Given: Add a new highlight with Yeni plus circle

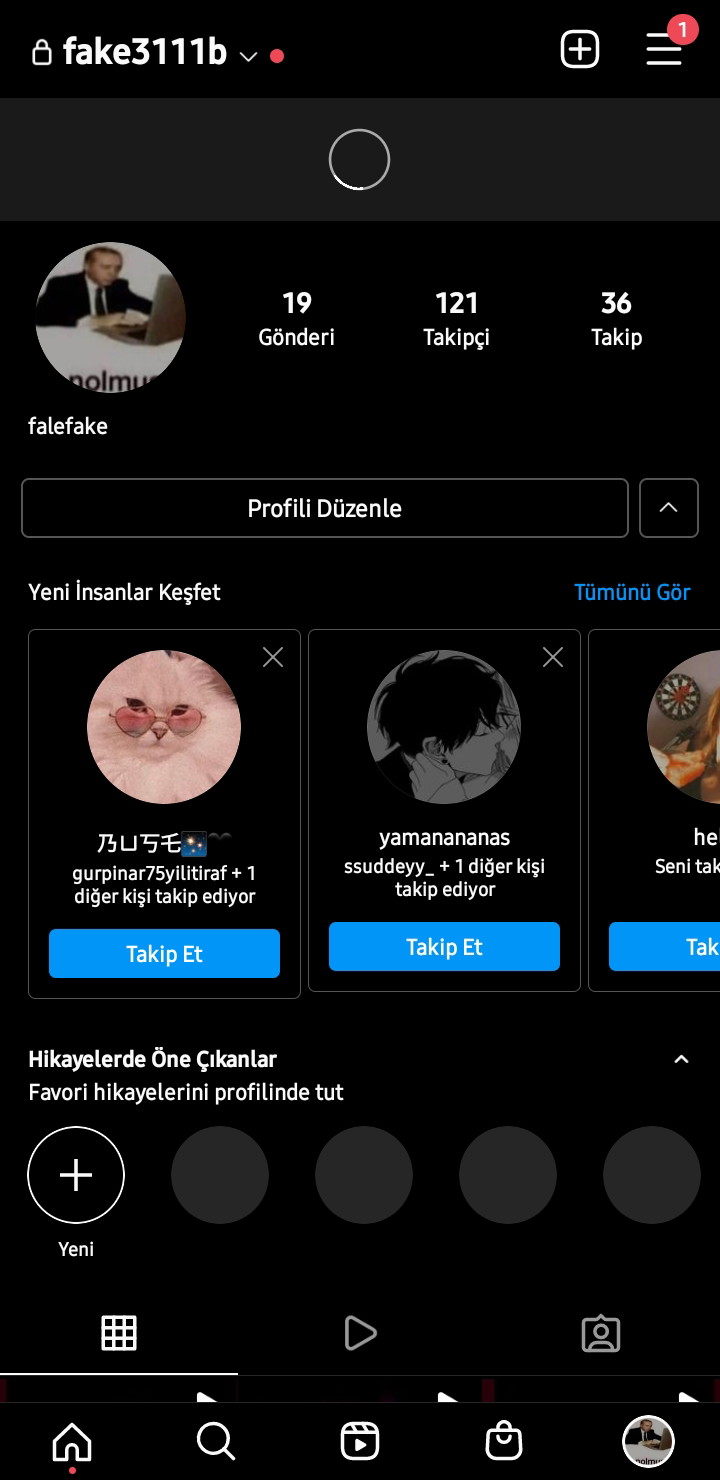Looking at the screenshot, I should tap(76, 1175).
